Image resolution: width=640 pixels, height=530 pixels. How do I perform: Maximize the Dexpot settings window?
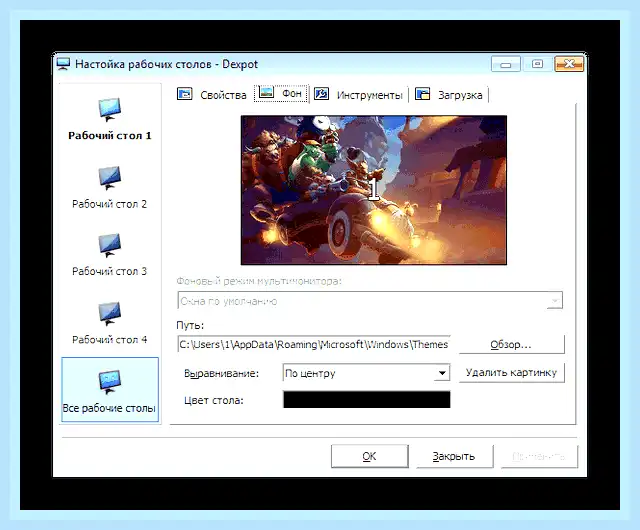pyautogui.click(x=538, y=64)
